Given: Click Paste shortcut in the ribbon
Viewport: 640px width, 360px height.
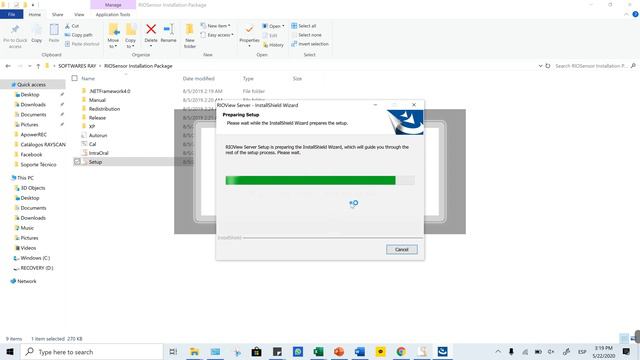Looking at the screenshot, I should coord(82,44).
